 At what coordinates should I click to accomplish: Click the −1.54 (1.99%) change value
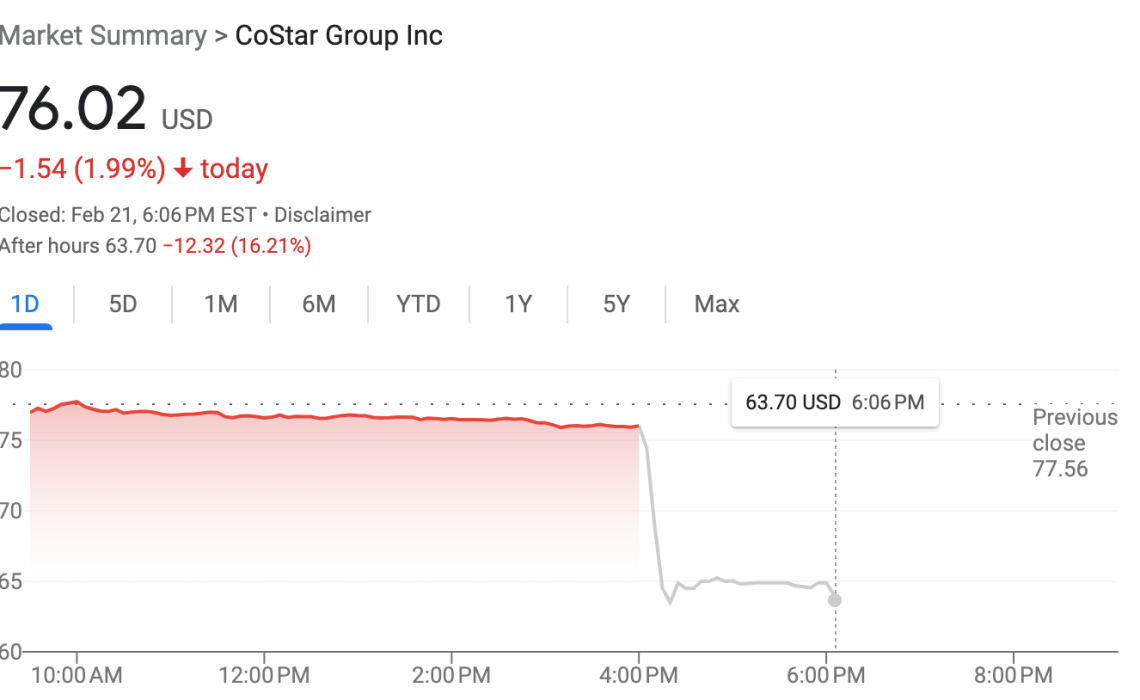click(82, 169)
